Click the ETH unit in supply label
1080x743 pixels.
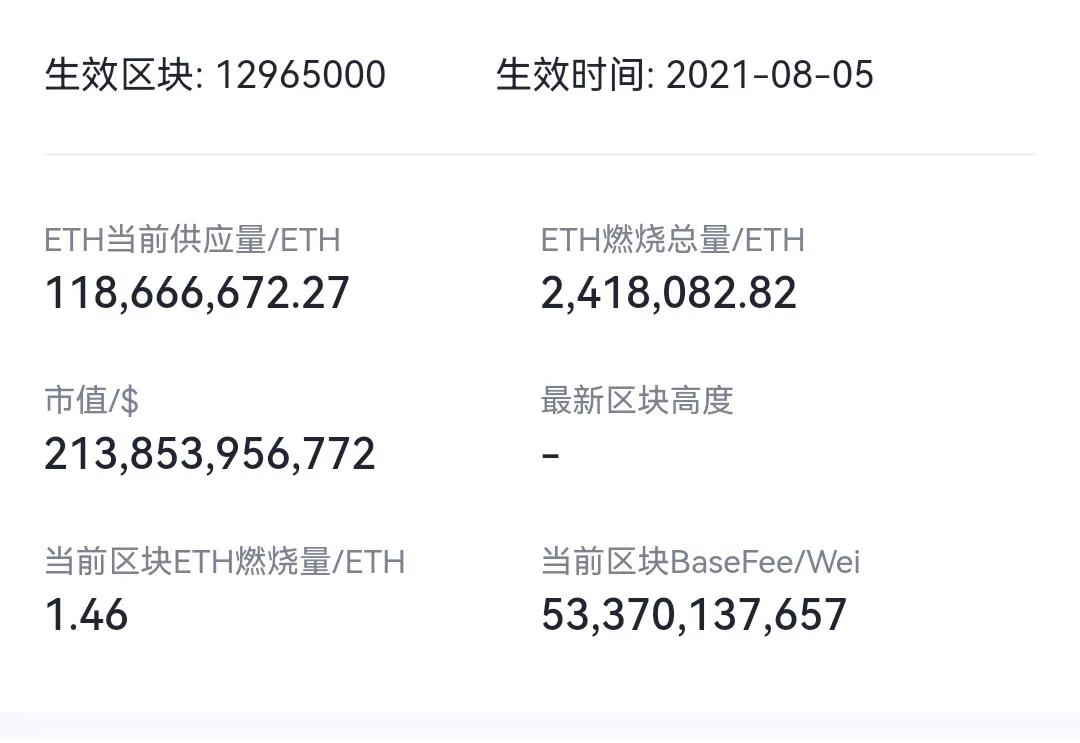[311, 240]
